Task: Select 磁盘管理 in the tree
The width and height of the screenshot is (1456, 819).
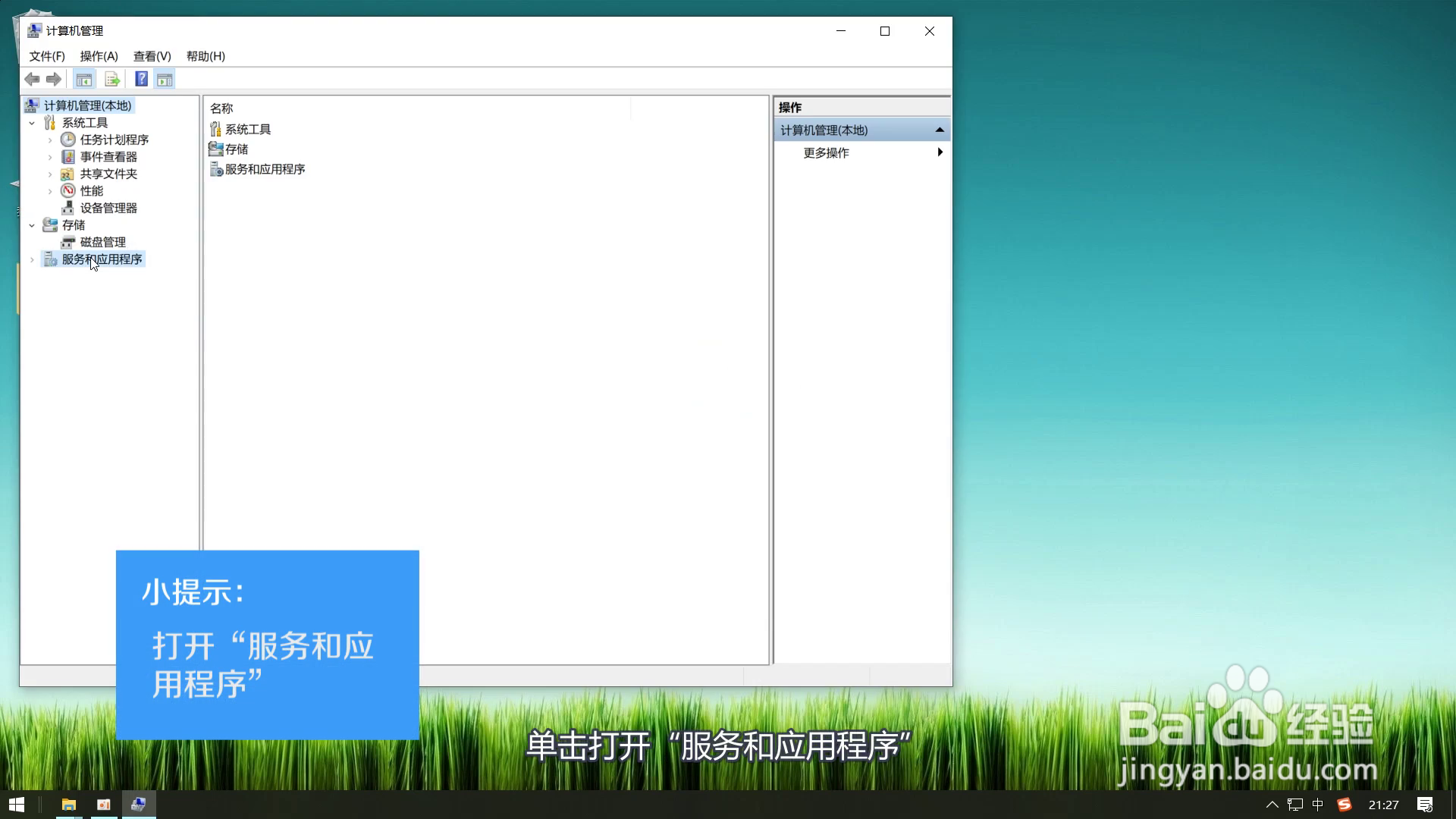Action: 102,242
